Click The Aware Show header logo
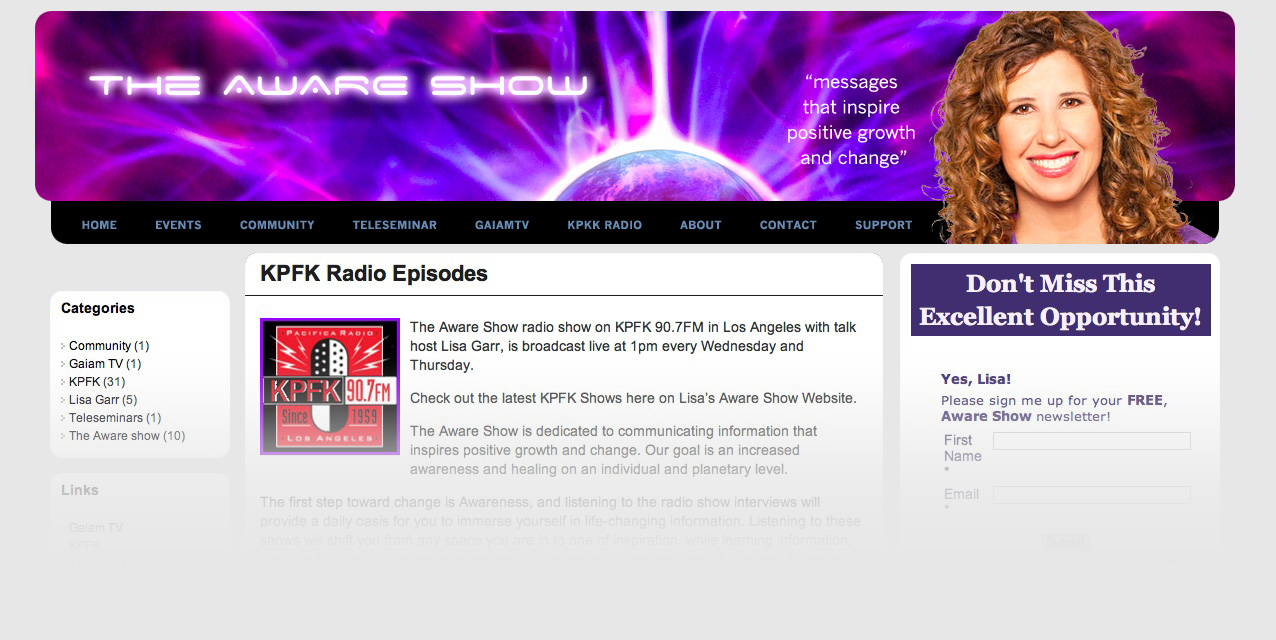The image size is (1276, 640). click(x=338, y=86)
